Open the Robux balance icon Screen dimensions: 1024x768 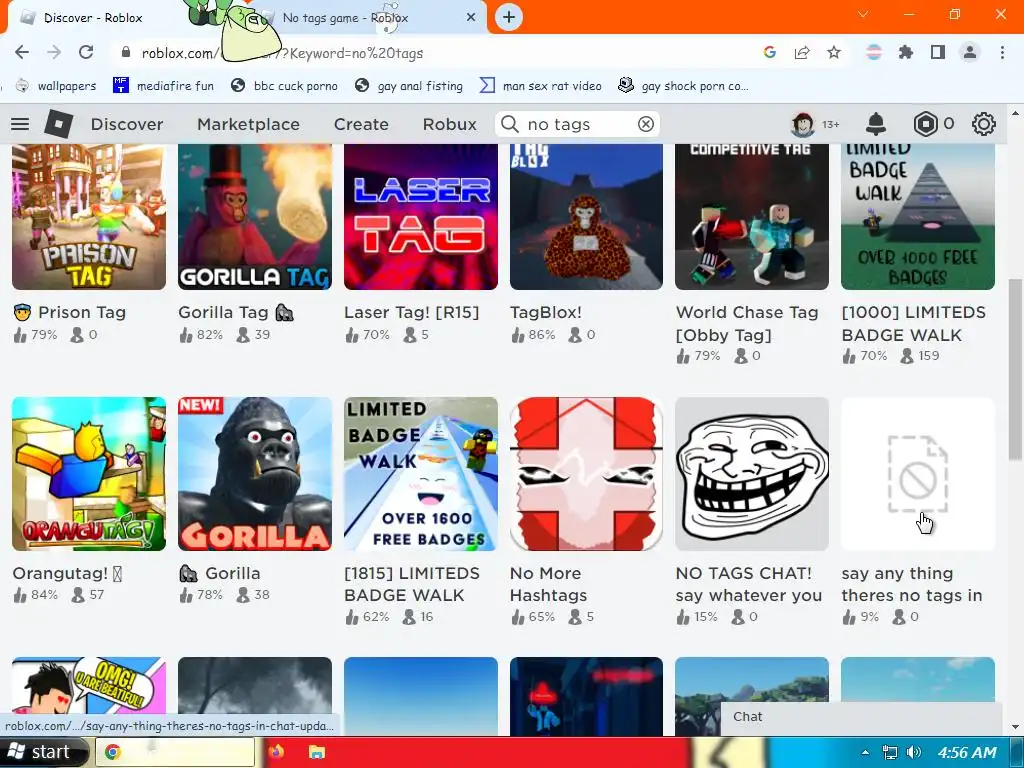[925, 124]
